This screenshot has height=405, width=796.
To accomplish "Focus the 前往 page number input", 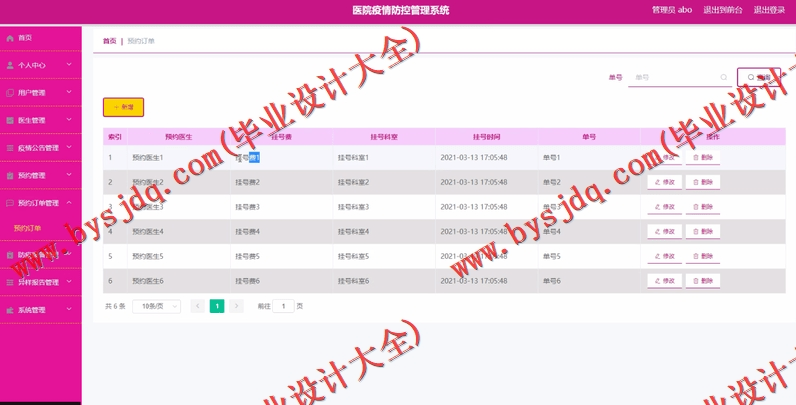I will click(x=283, y=306).
